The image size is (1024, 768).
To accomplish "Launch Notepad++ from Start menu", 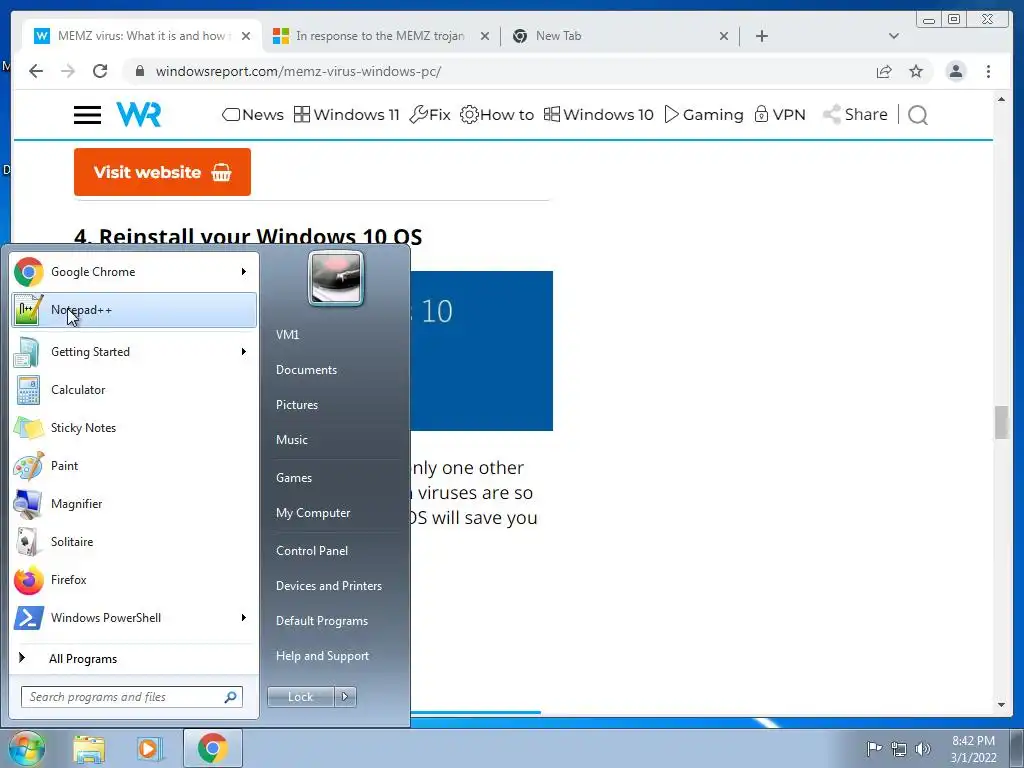I will coord(134,310).
